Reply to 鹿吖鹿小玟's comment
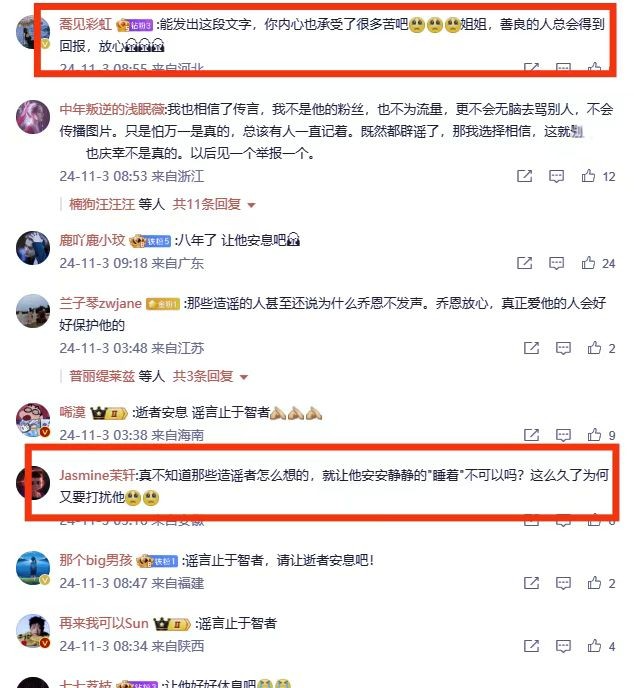This screenshot has width=634, height=688. pyautogui.click(x=556, y=263)
